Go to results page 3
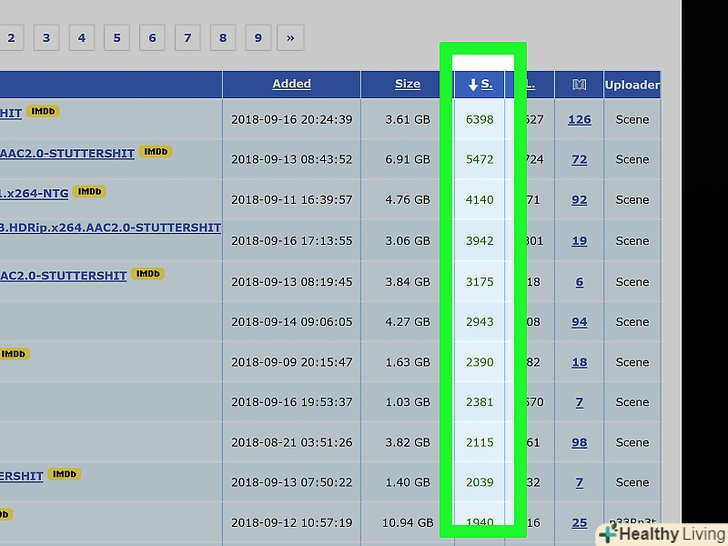The height and width of the screenshot is (546, 728). [x=46, y=38]
